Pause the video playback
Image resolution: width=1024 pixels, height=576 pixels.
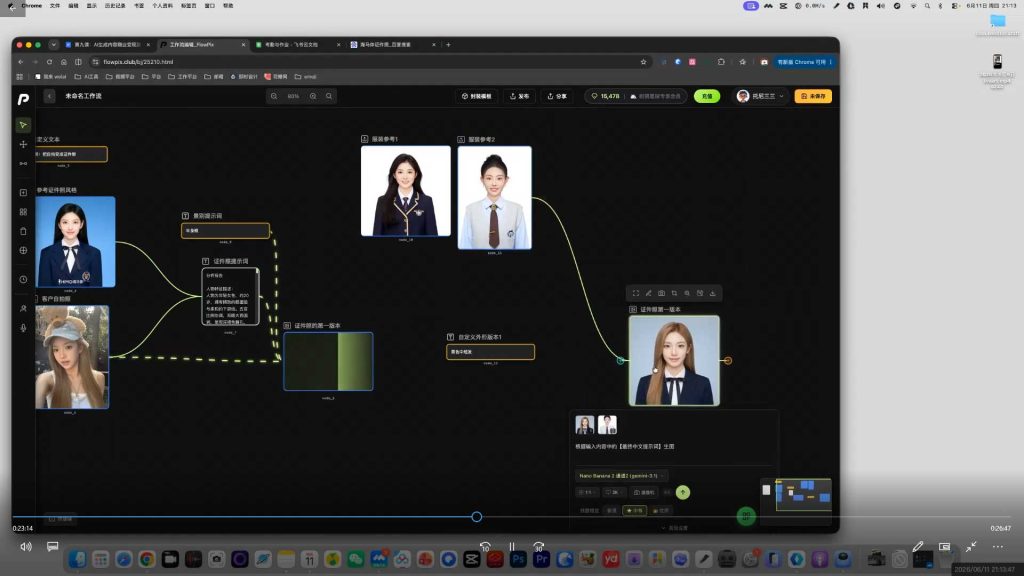(512, 547)
